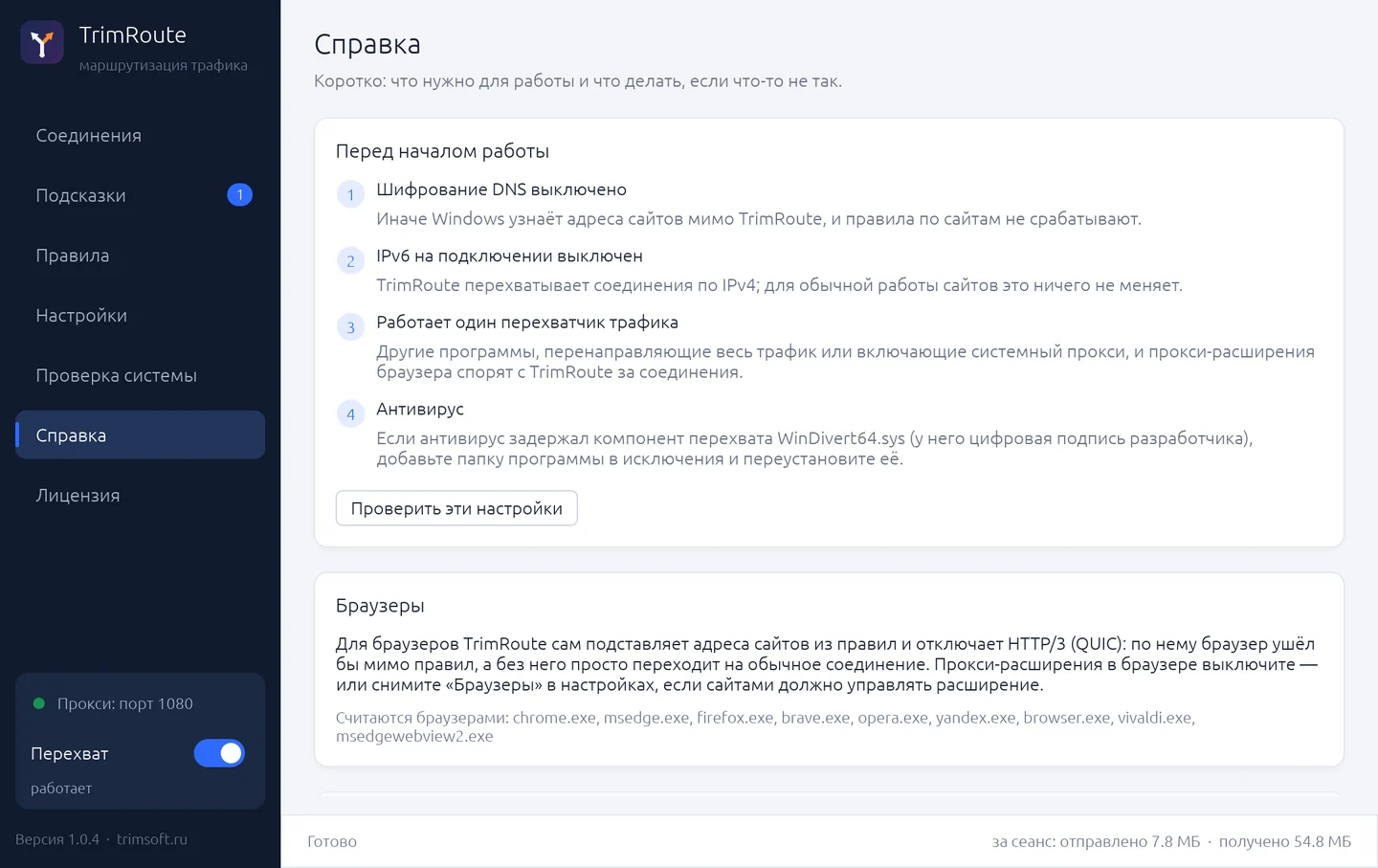The image size is (1378, 868).
Task: Click Работает один перехватчик трафика heading
Action: pos(527,323)
